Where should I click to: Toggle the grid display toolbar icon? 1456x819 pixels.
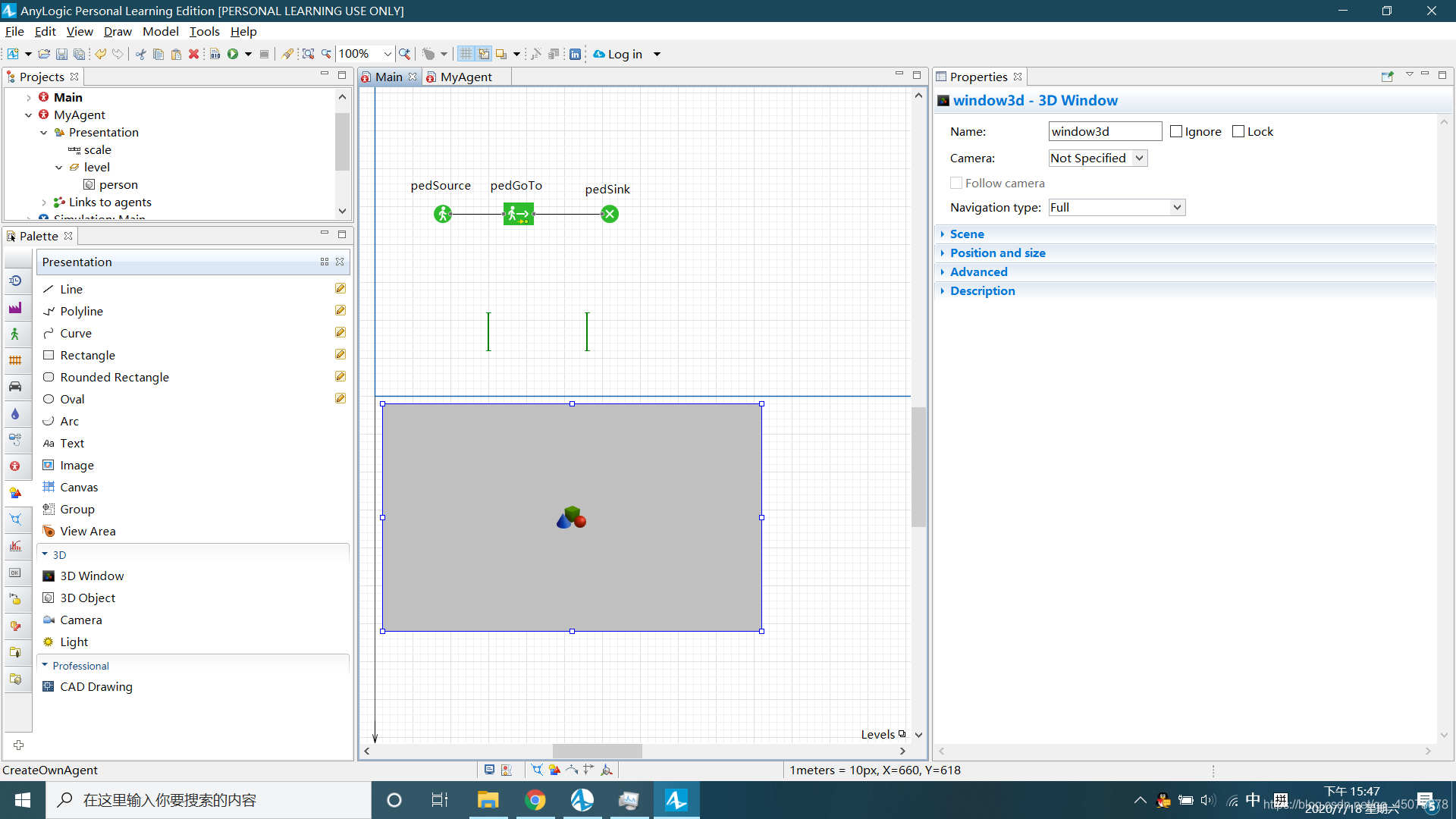(x=466, y=54)
